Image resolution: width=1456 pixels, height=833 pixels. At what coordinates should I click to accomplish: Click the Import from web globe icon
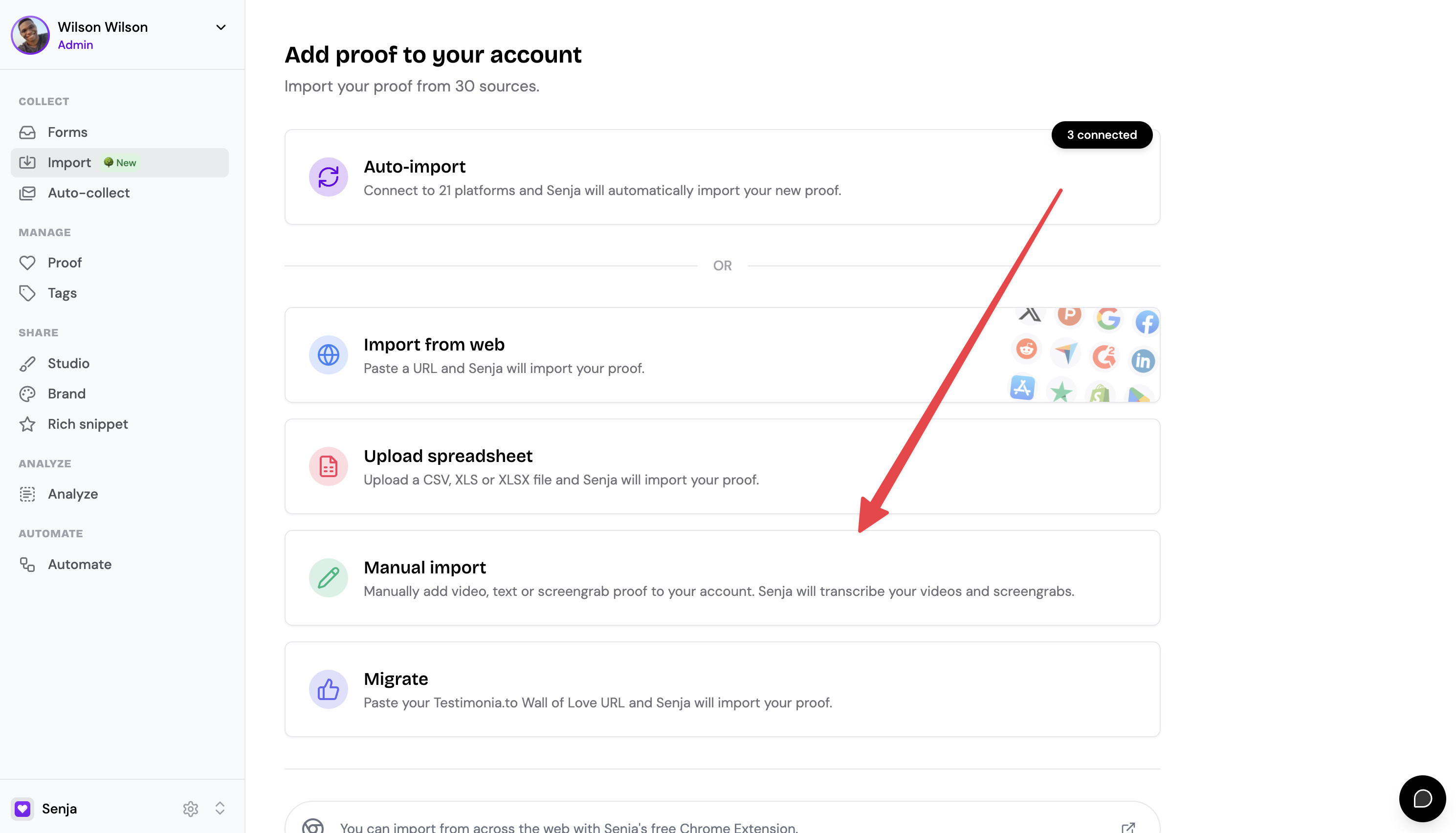click(329, 355)
